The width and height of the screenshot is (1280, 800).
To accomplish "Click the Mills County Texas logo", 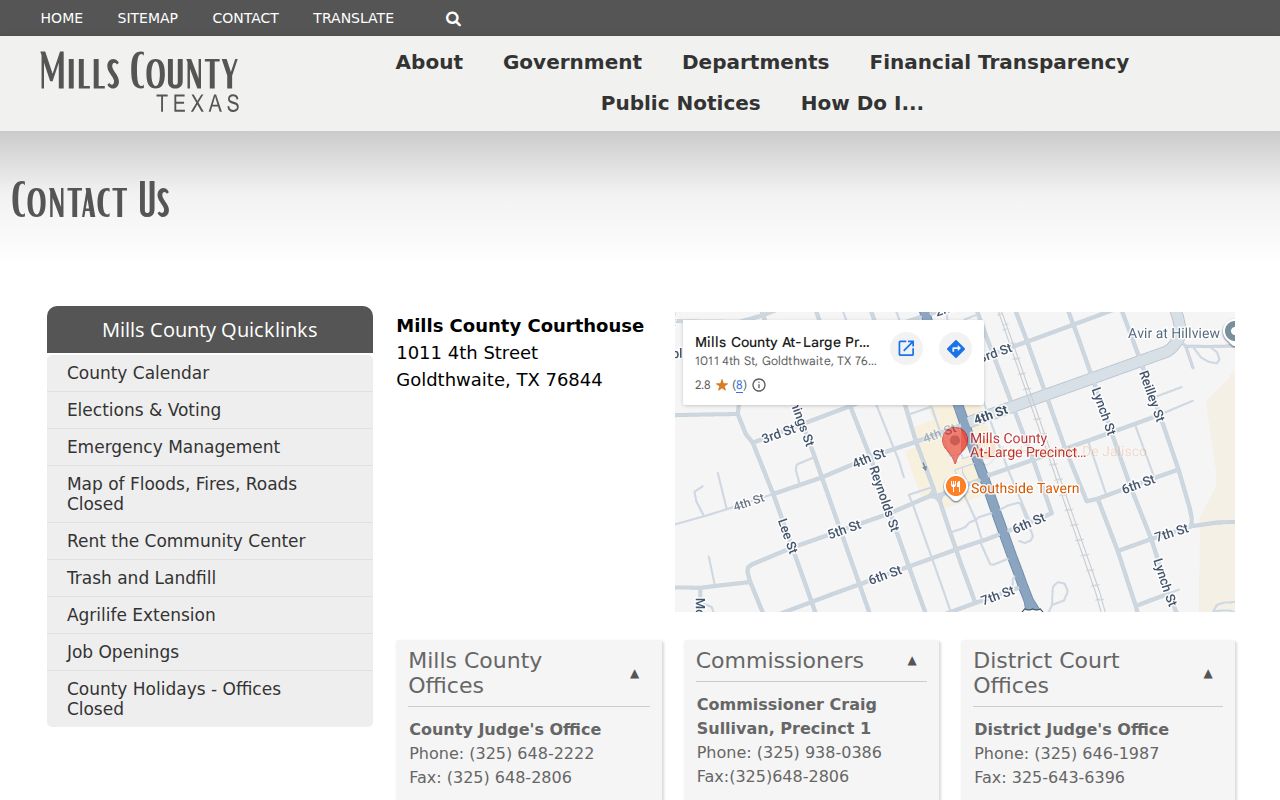I will point(140,82).
